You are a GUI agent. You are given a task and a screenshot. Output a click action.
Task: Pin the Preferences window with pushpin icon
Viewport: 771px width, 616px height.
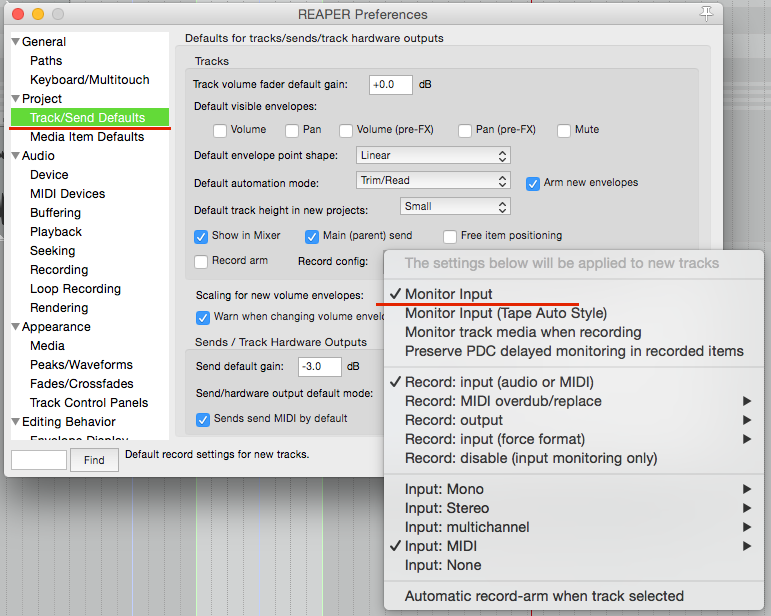pyautogui.click(x=706, y=14)
